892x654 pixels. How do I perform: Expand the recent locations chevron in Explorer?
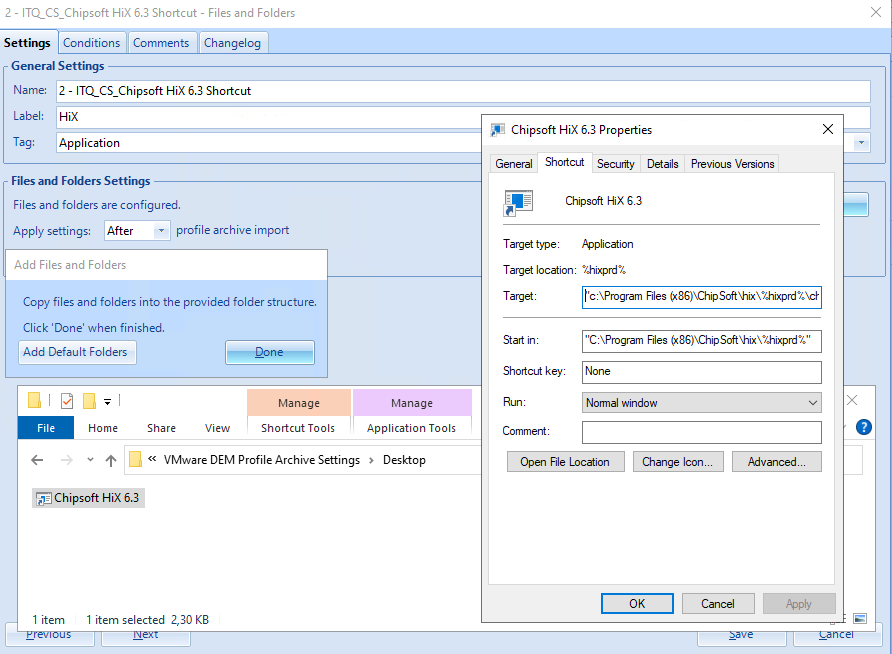[x=88, y=461]
